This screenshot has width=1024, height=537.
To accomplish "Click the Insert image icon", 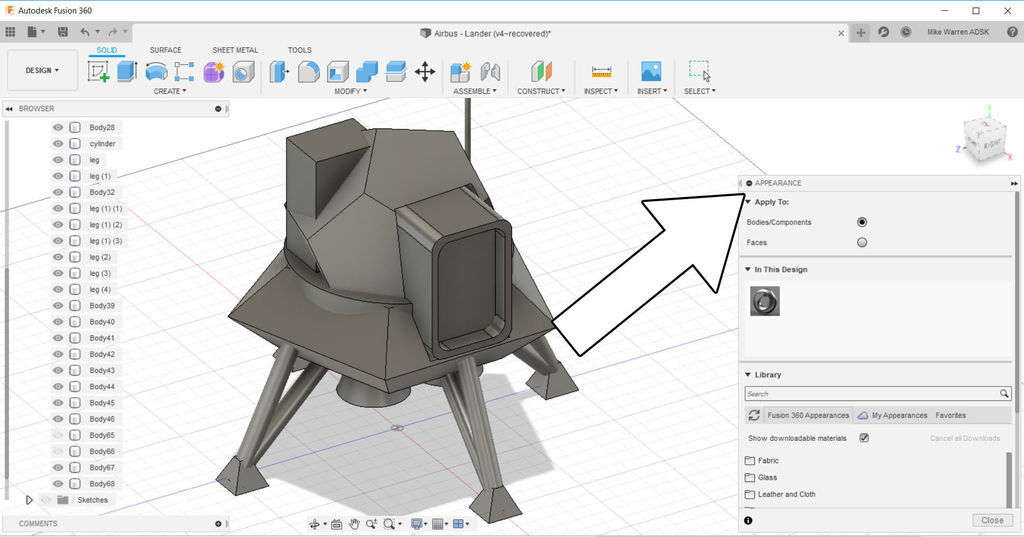I will click(x=651, y=72).
